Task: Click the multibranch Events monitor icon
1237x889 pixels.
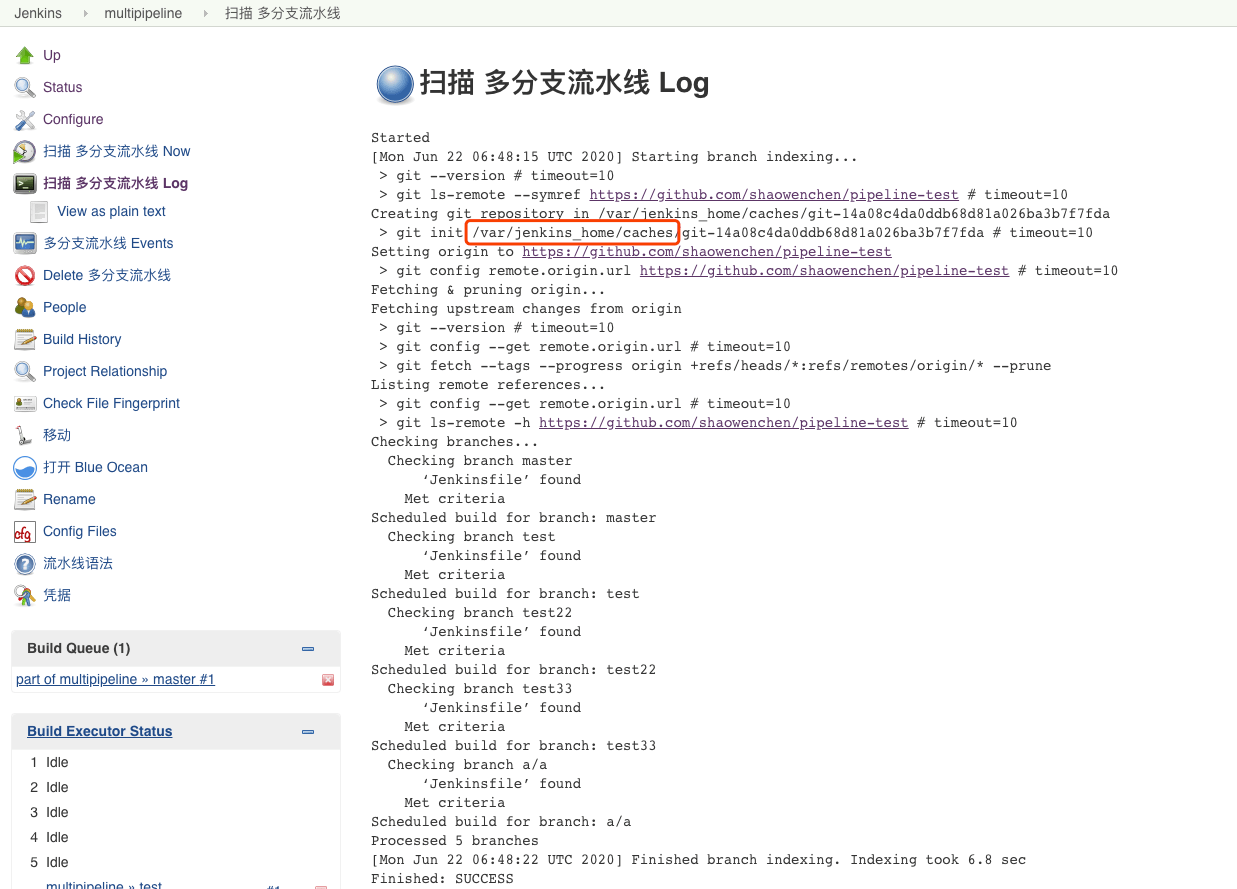Action: [25, 243]
